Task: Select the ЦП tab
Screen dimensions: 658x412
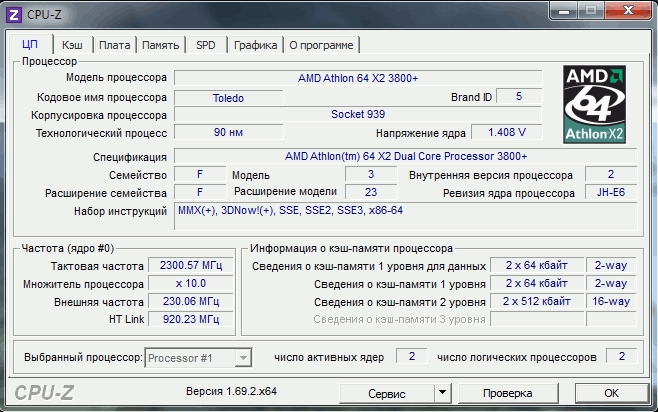Action: point(30,44)
